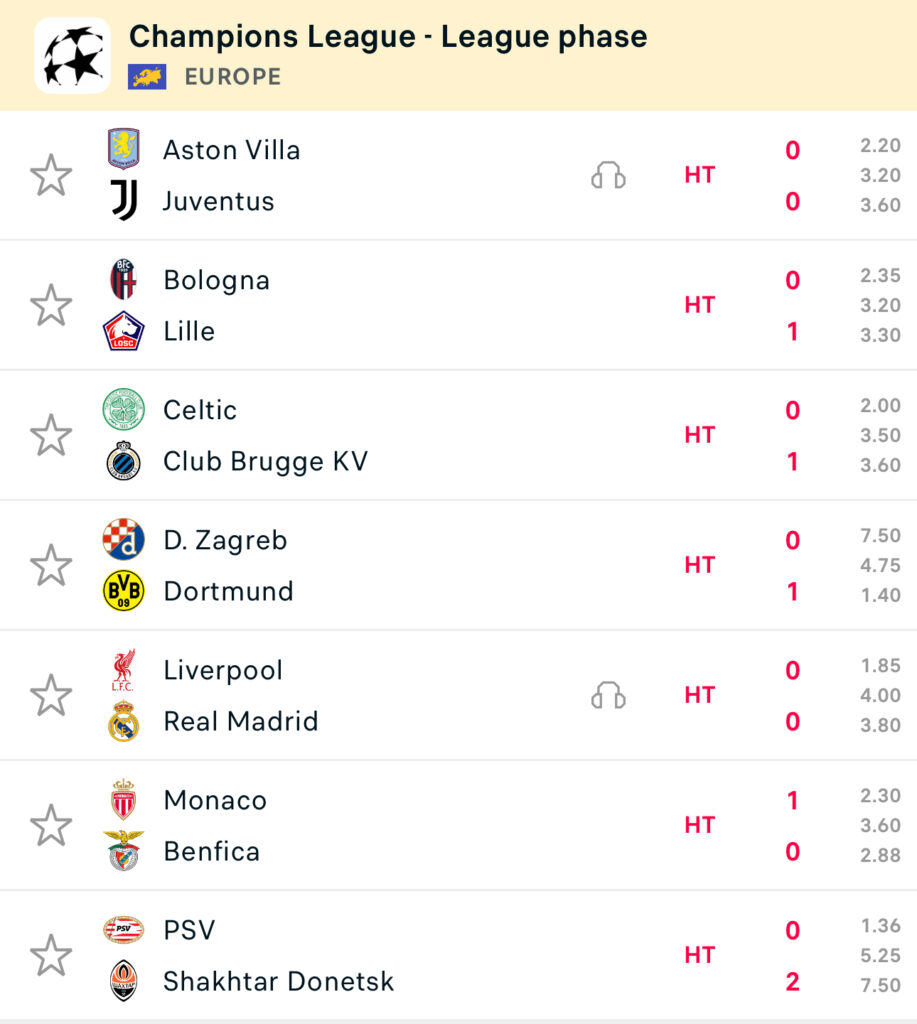Select home odds 2.20 for Aston Villa
Viewport: 917px width, 1024px height.
coord(880,145)
